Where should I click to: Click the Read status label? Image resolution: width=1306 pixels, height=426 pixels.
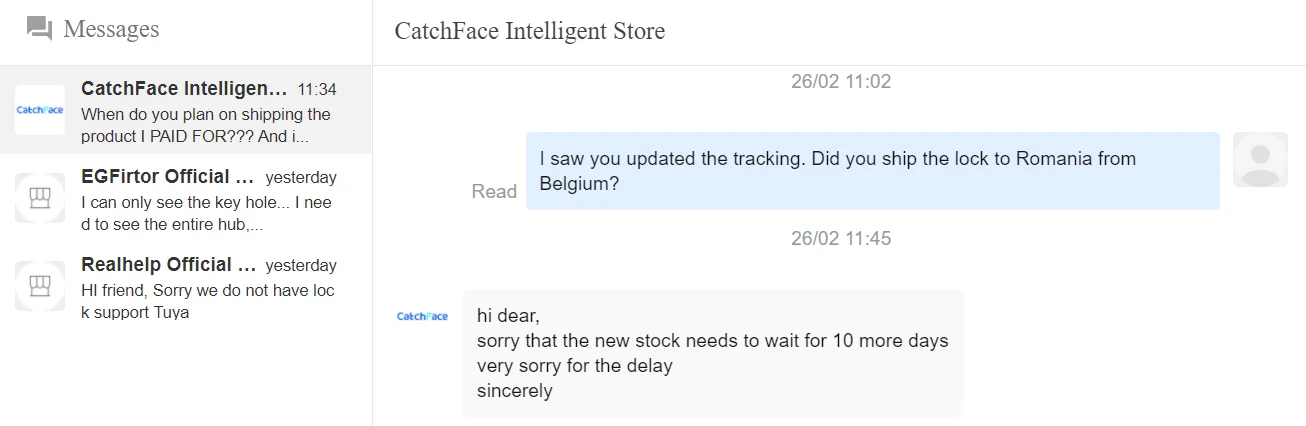(x=494, y=191)
